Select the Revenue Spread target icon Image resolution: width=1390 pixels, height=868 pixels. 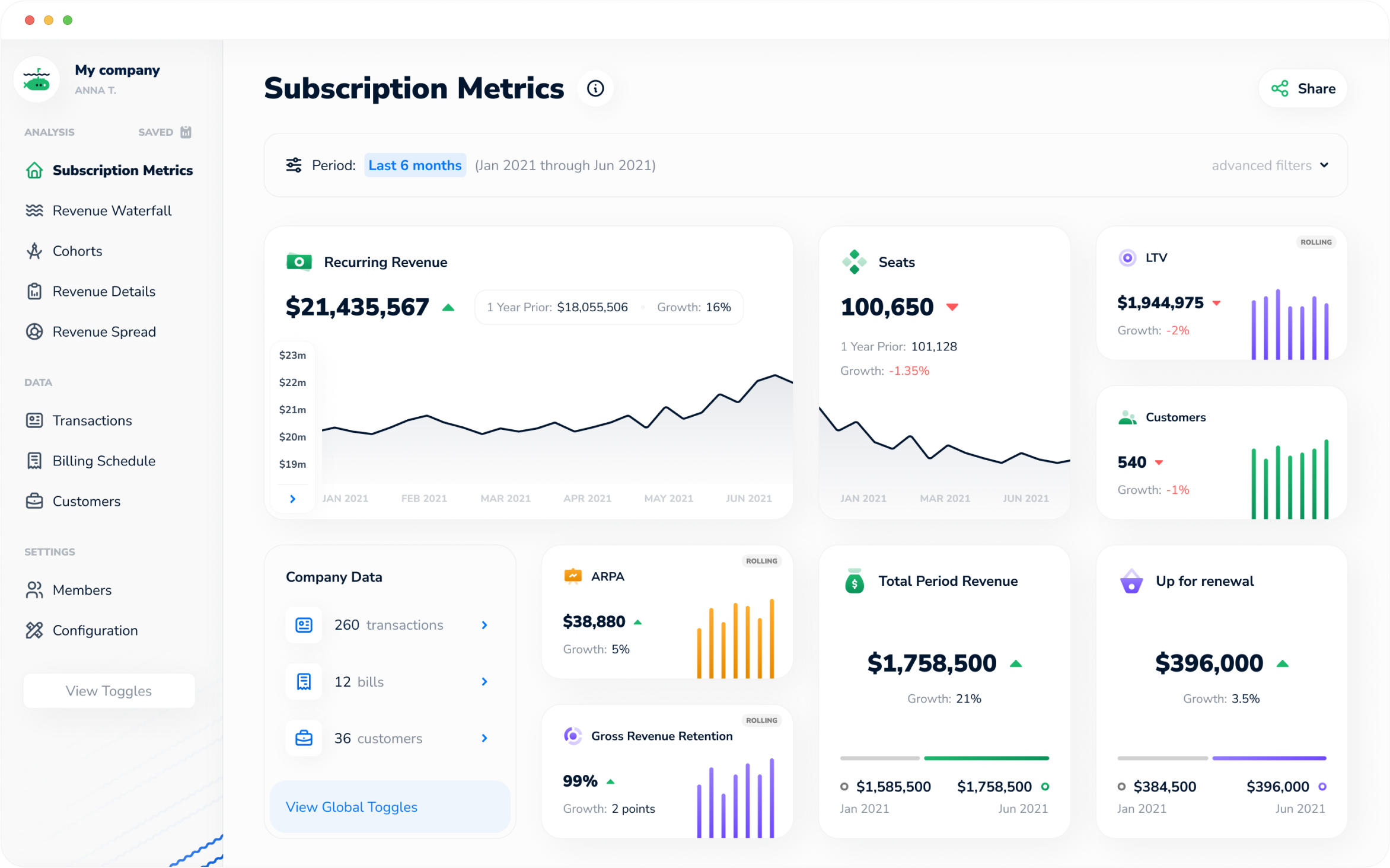(x=34, y=331)
